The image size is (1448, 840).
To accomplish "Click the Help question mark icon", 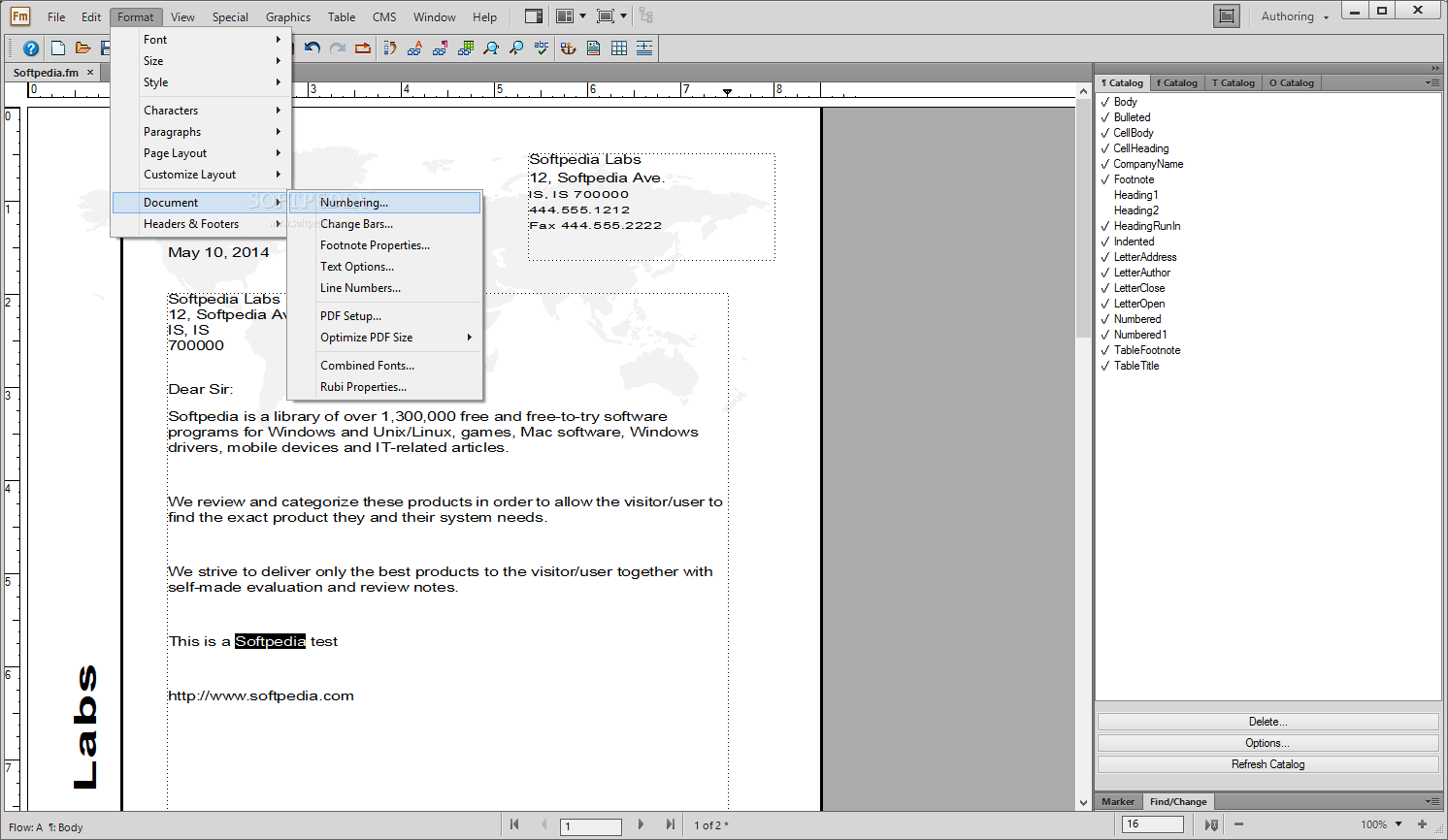I will (x=31, y=48).
